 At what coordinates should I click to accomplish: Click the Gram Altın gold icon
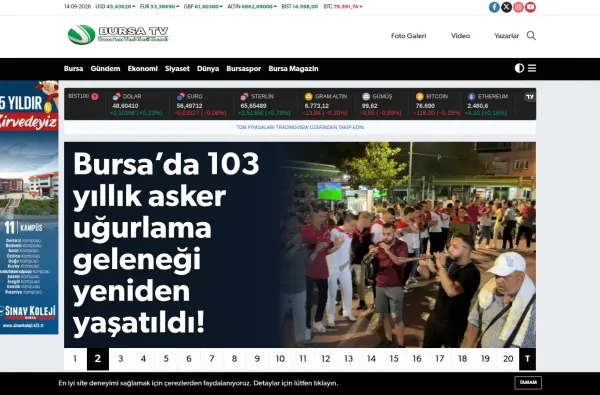point(308,96)
